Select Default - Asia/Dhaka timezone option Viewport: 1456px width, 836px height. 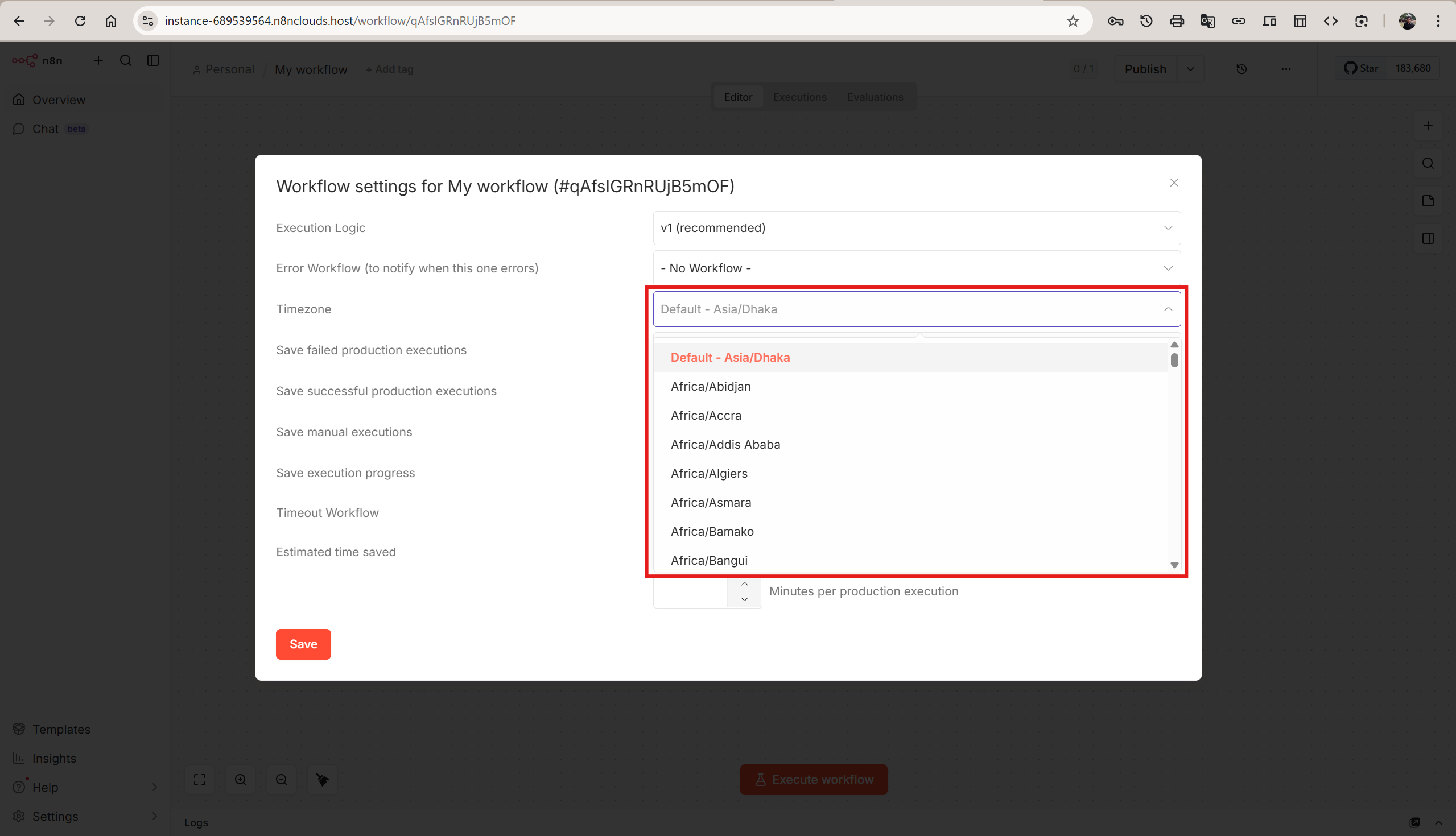click(x=910, y=357)
